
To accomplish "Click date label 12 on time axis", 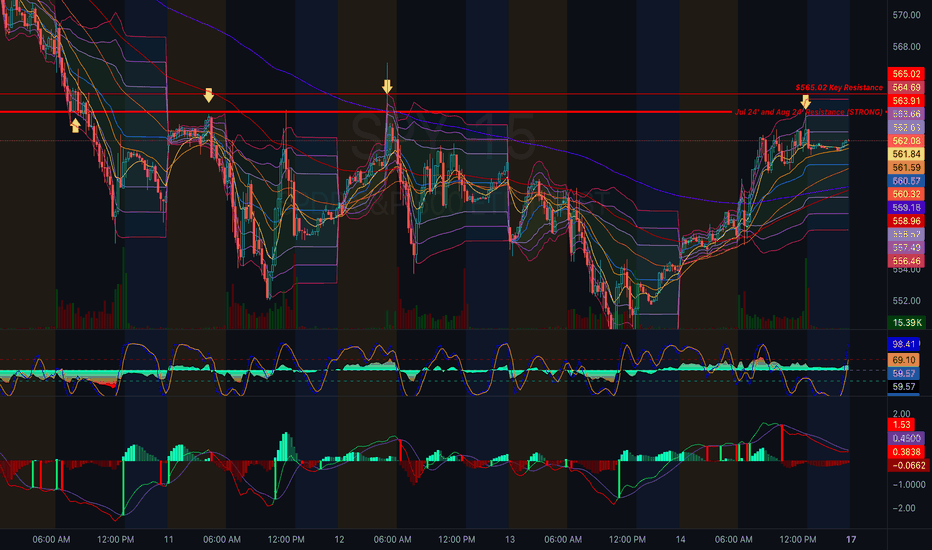I will pos(339,539).
